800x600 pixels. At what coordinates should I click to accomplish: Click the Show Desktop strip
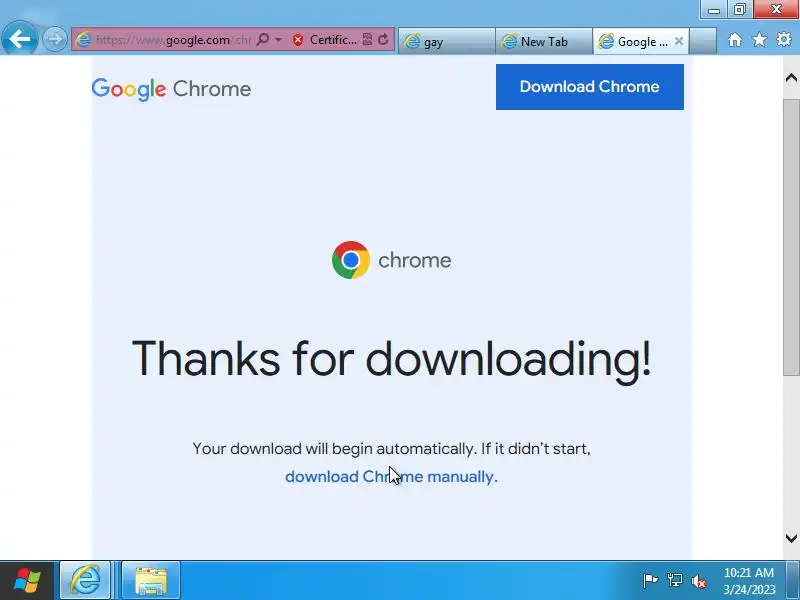click(794, 581)
